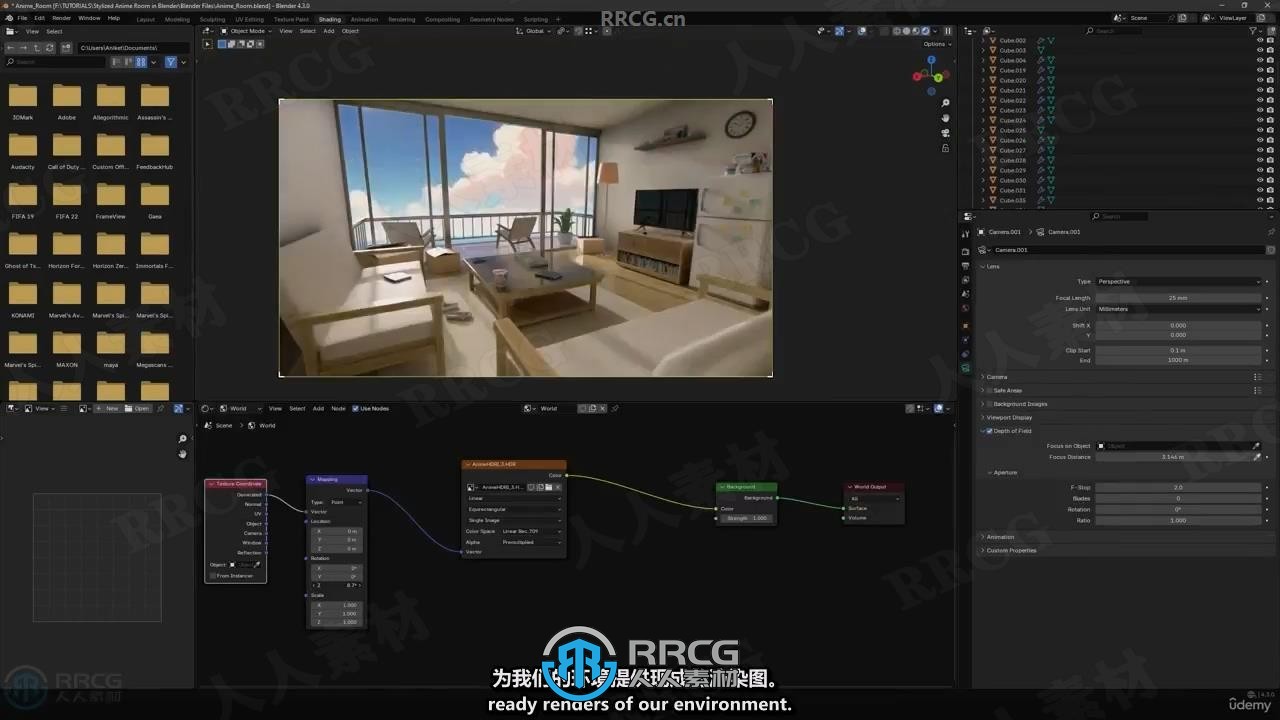Adjust the Background Strength value slider
This screenshot has width=1280, height=720.
[x=747, y=518]
